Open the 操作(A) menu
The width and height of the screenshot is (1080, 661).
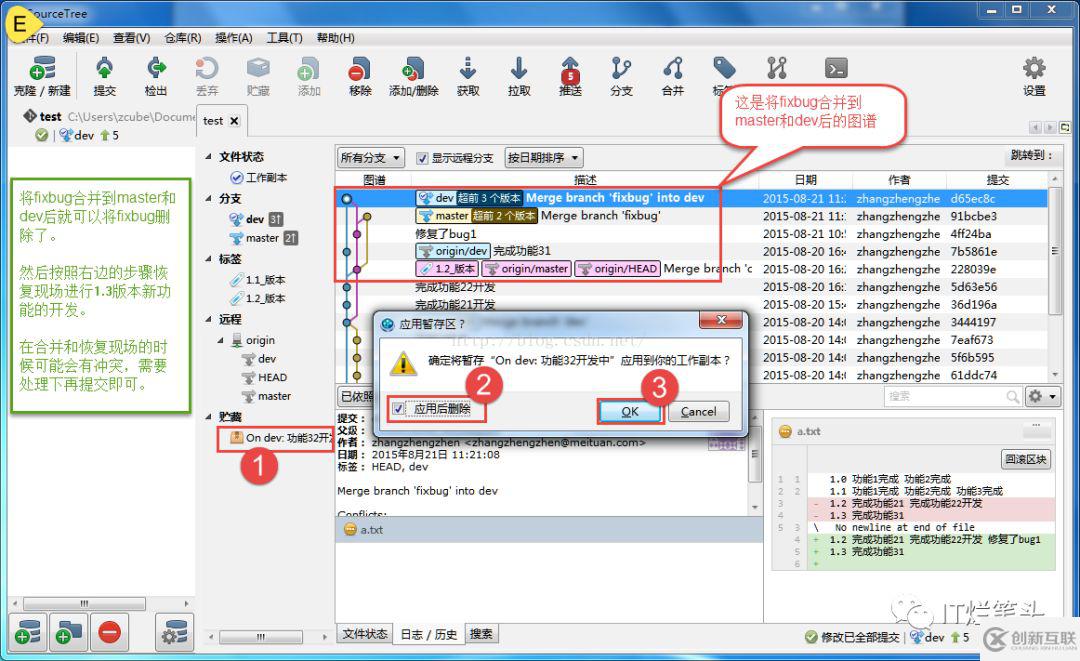[233, 38]
